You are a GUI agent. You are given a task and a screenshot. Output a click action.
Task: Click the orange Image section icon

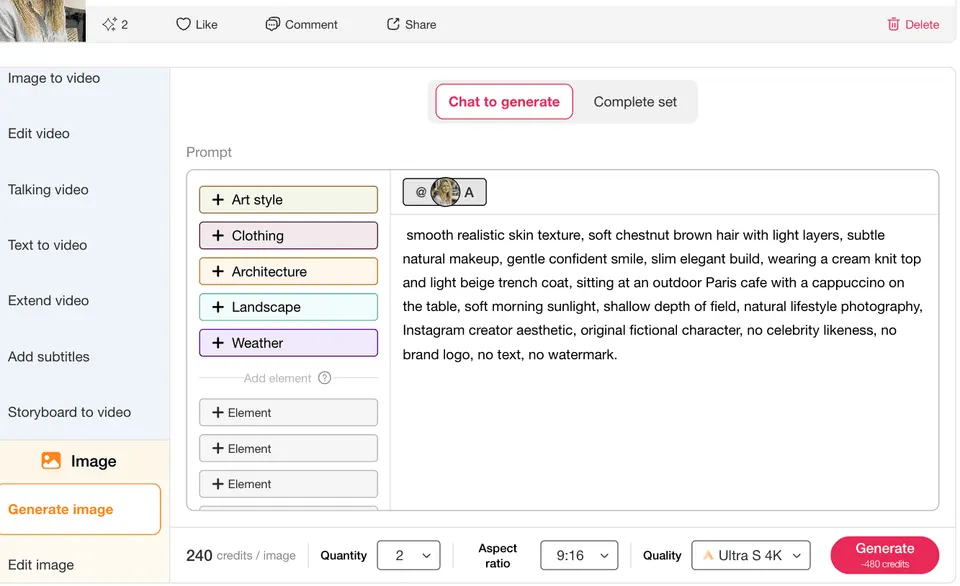(x=51, y=460)
